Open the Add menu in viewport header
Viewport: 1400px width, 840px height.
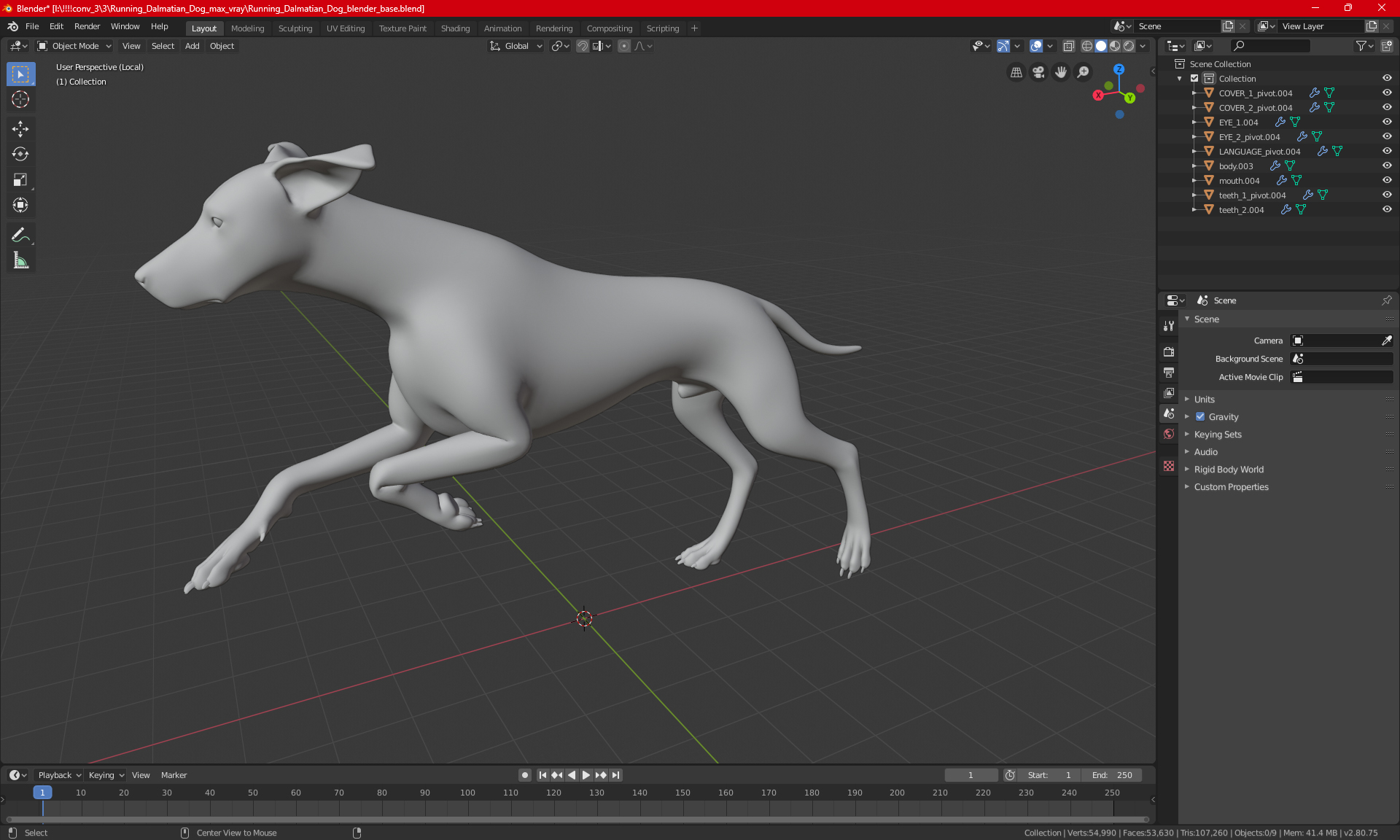[192, 46]
